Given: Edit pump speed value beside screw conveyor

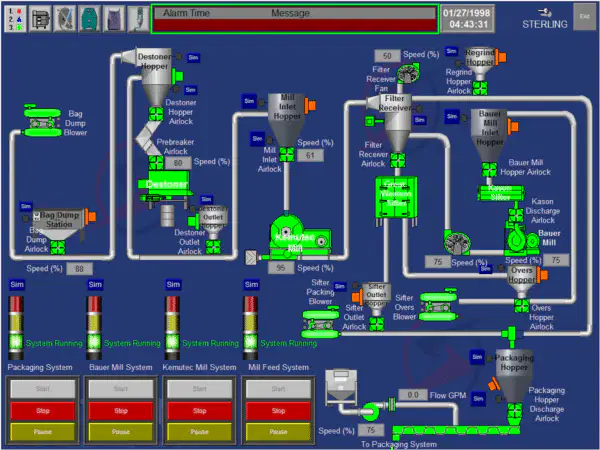Looking at the screenshot, I should pyautogui.click(x=371, y=430).
